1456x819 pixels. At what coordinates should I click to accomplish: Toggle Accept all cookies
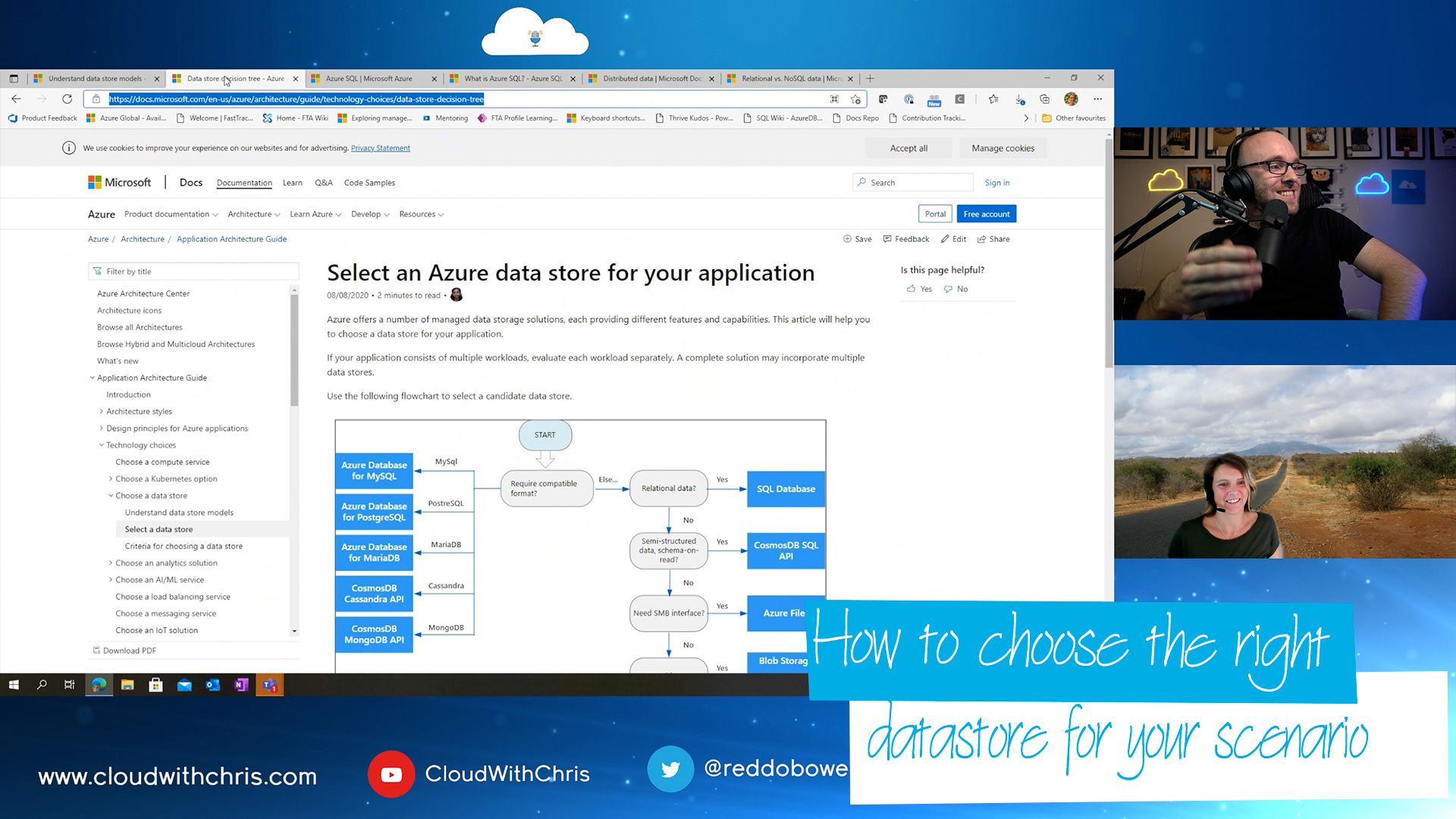tap(908, 147)
